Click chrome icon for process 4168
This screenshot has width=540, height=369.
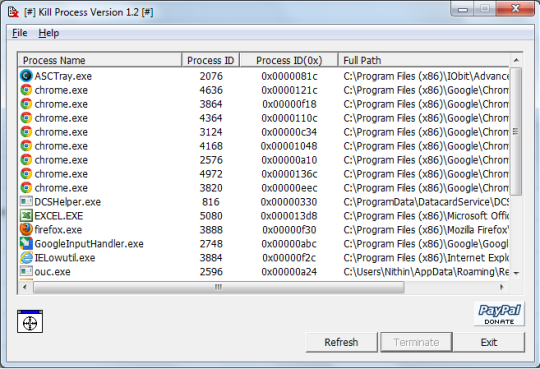26,146
